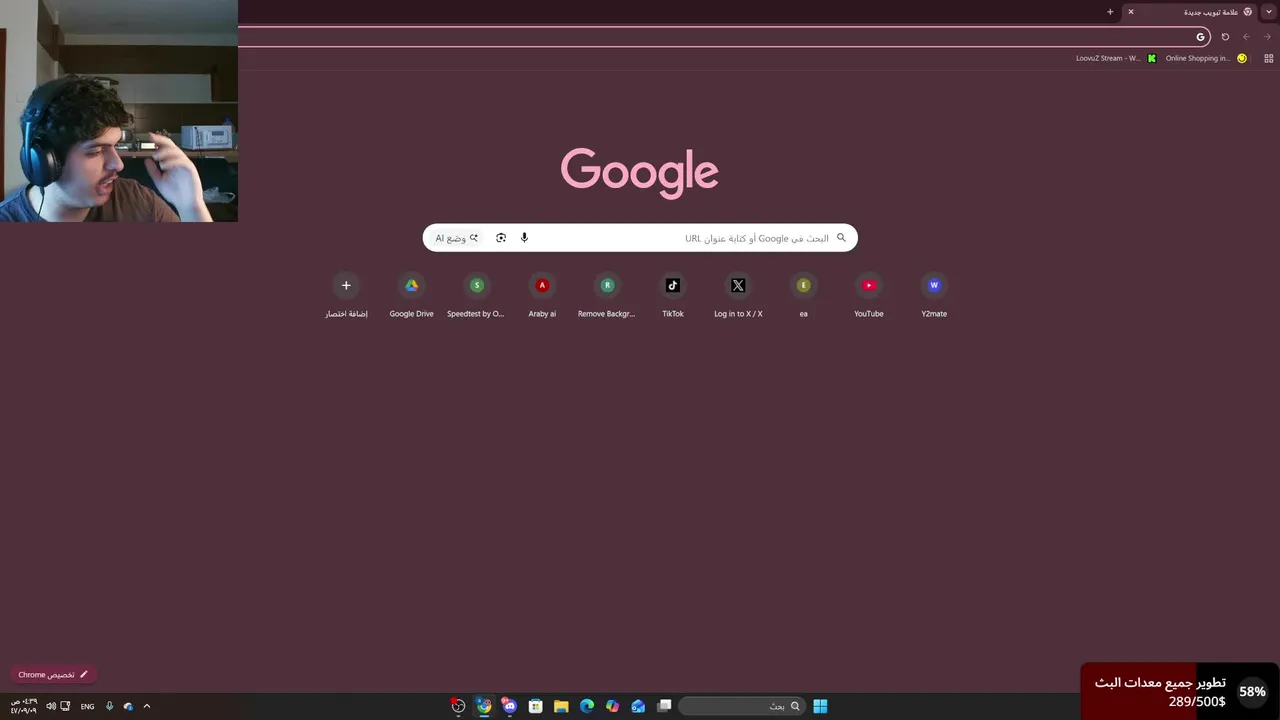The width and height of the screenshot is (1280, 720).
Task: Click the Customize Chrome button
Action: point(53,675)
